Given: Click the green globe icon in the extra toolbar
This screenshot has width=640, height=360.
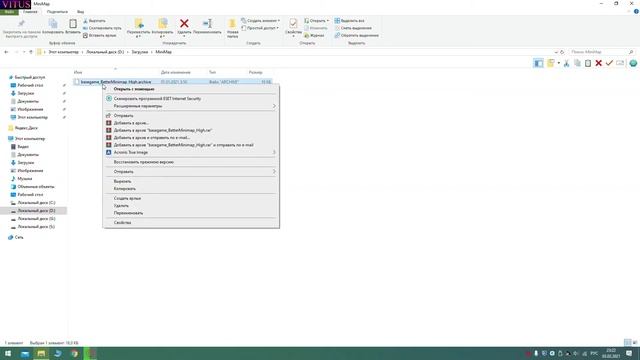Looking at the screenshot, I should point(633,63).
